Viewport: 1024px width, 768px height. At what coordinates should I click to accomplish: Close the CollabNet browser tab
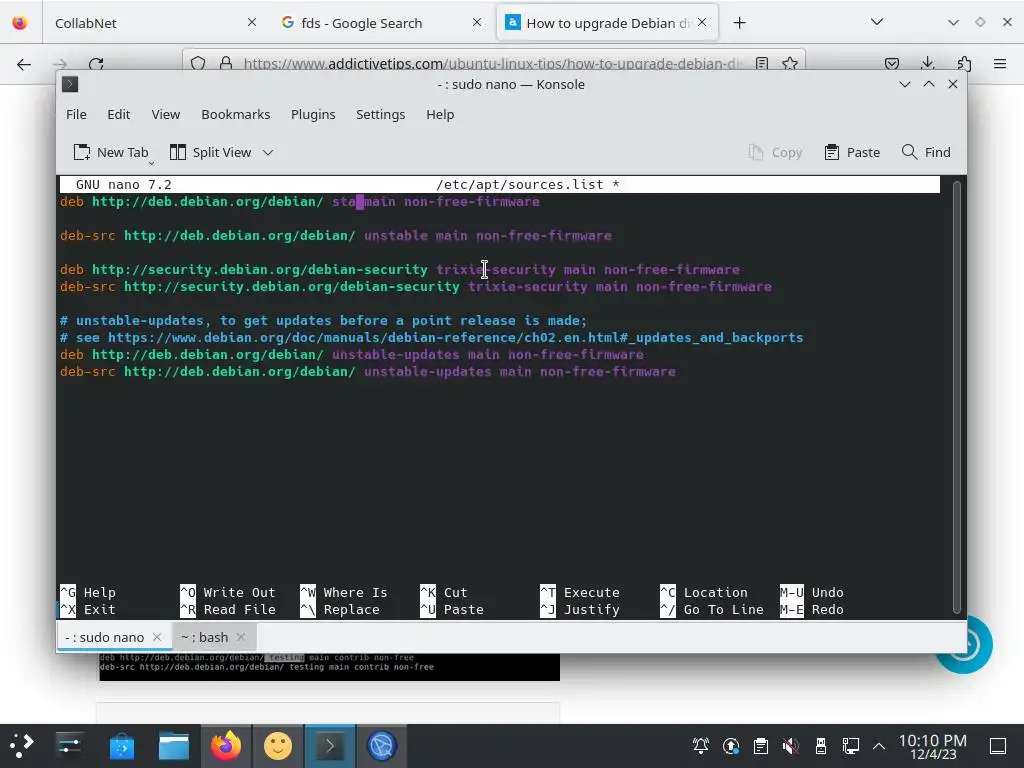coord(252,22)
